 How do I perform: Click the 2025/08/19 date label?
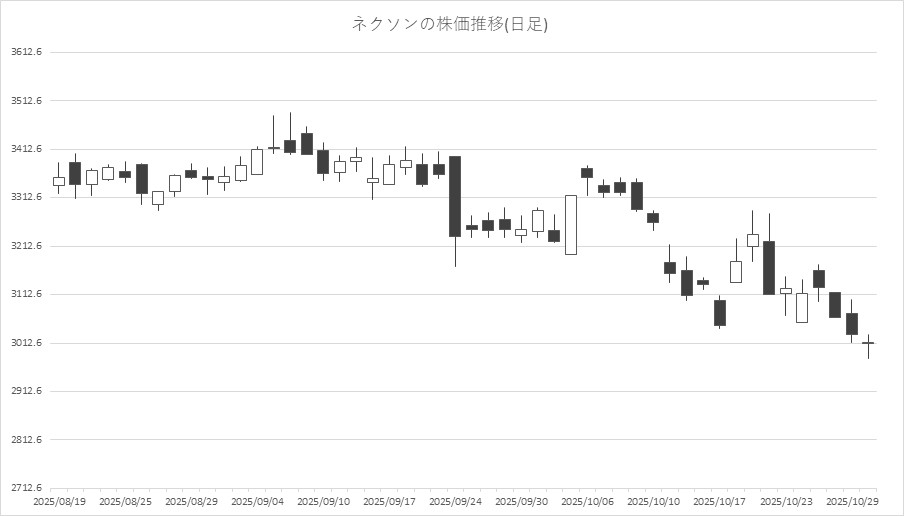pos(58,501)
